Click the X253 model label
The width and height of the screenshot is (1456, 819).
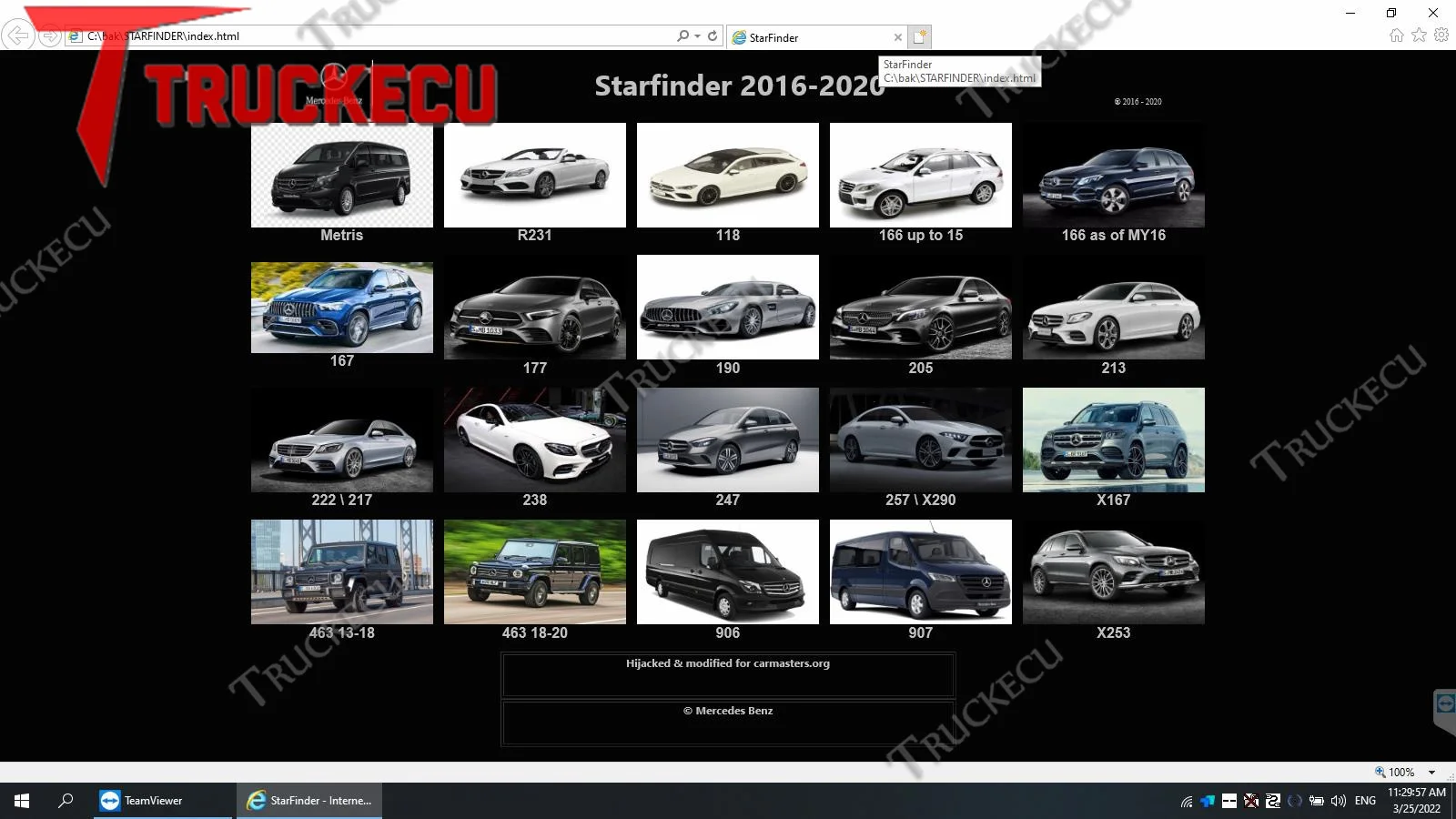1114,632
